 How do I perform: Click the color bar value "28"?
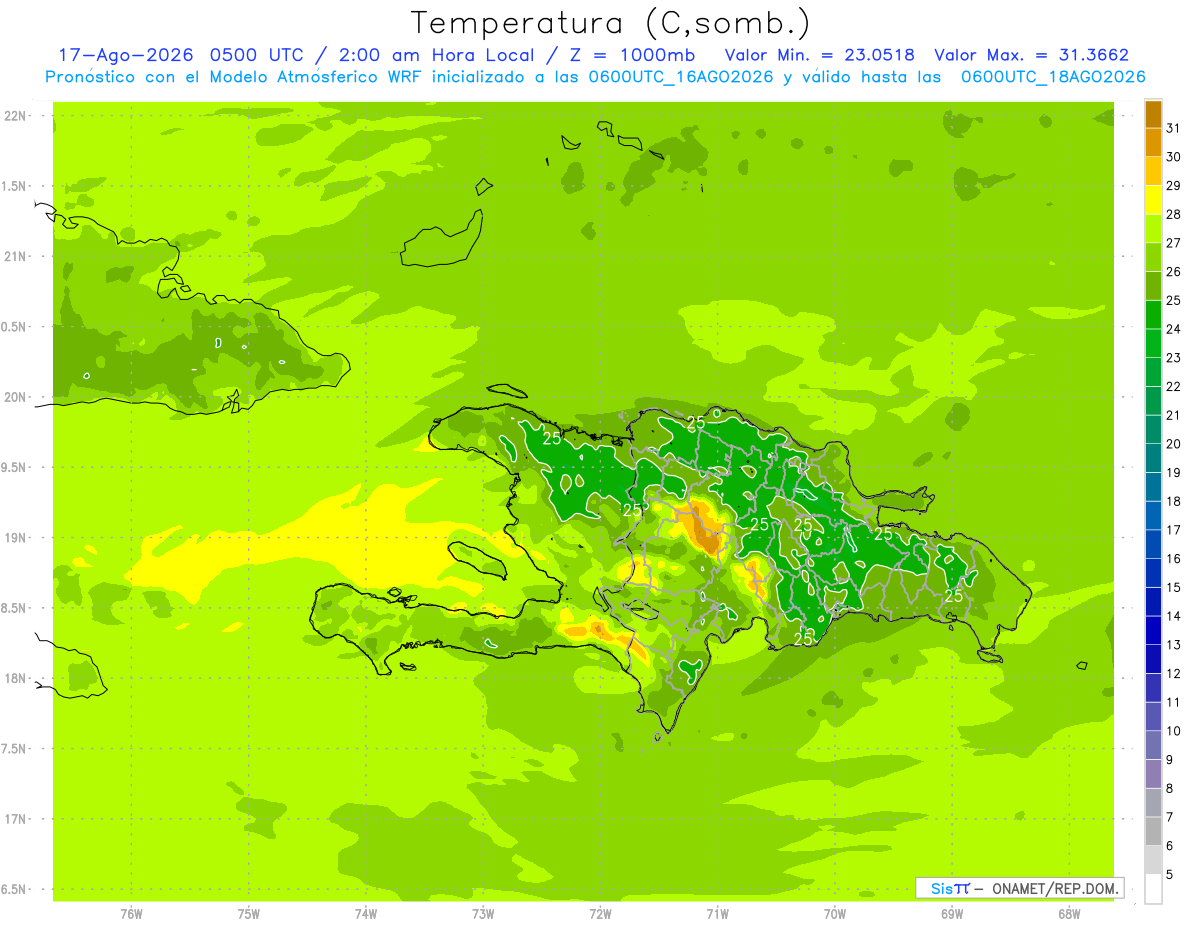[x=1173, y=214]
